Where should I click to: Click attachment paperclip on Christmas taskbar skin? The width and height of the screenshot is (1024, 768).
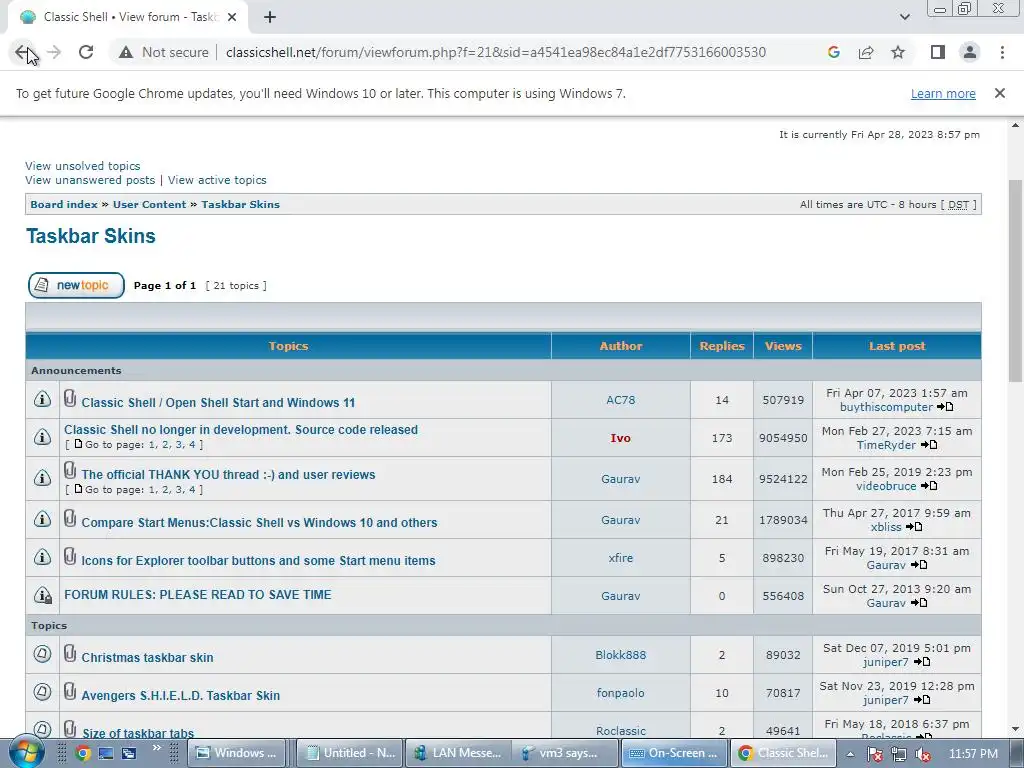click(70, 653)
